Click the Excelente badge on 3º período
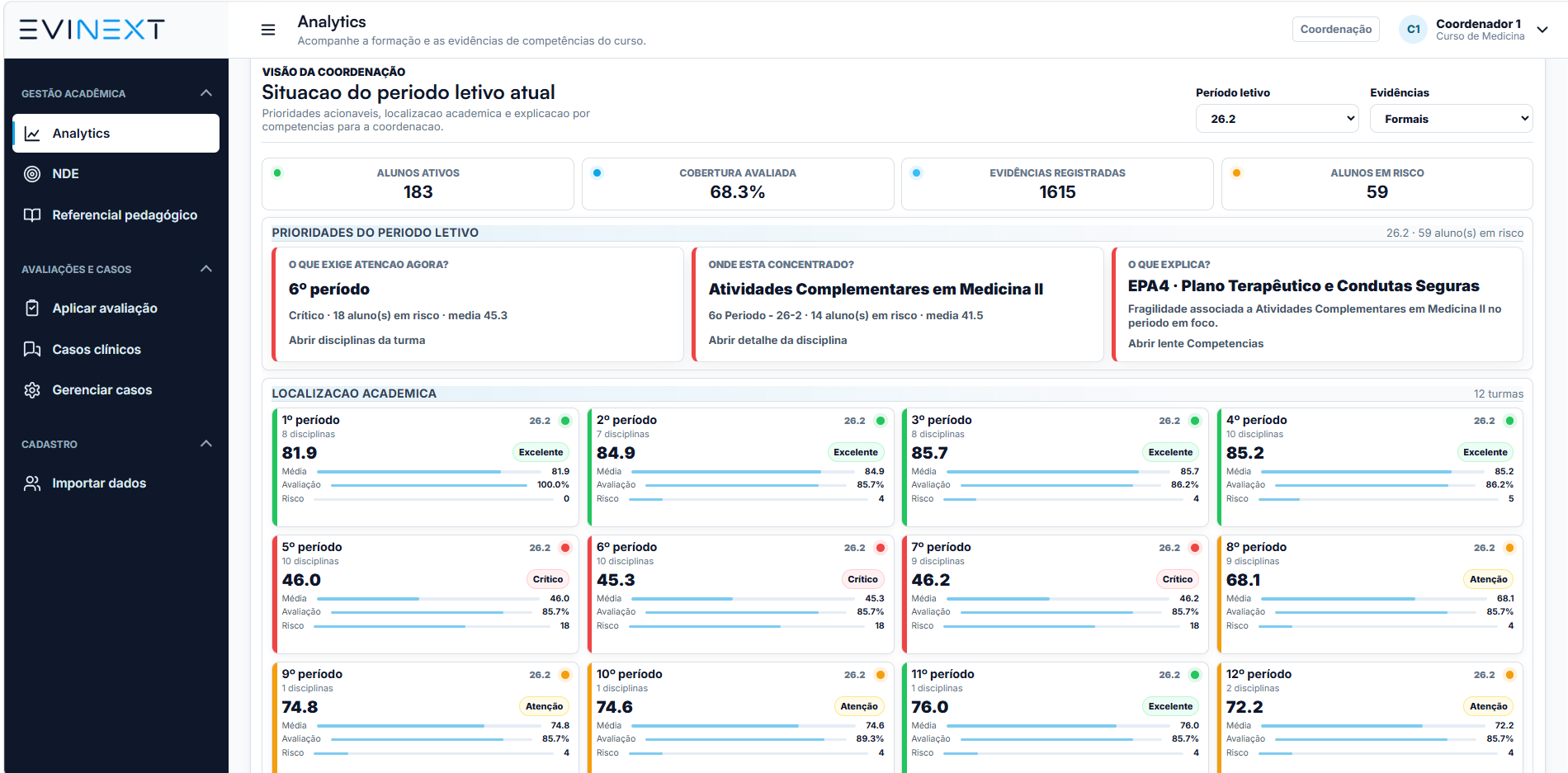Image resolution: width=1568 pixels, height=773 pixels. [1170, 452]
